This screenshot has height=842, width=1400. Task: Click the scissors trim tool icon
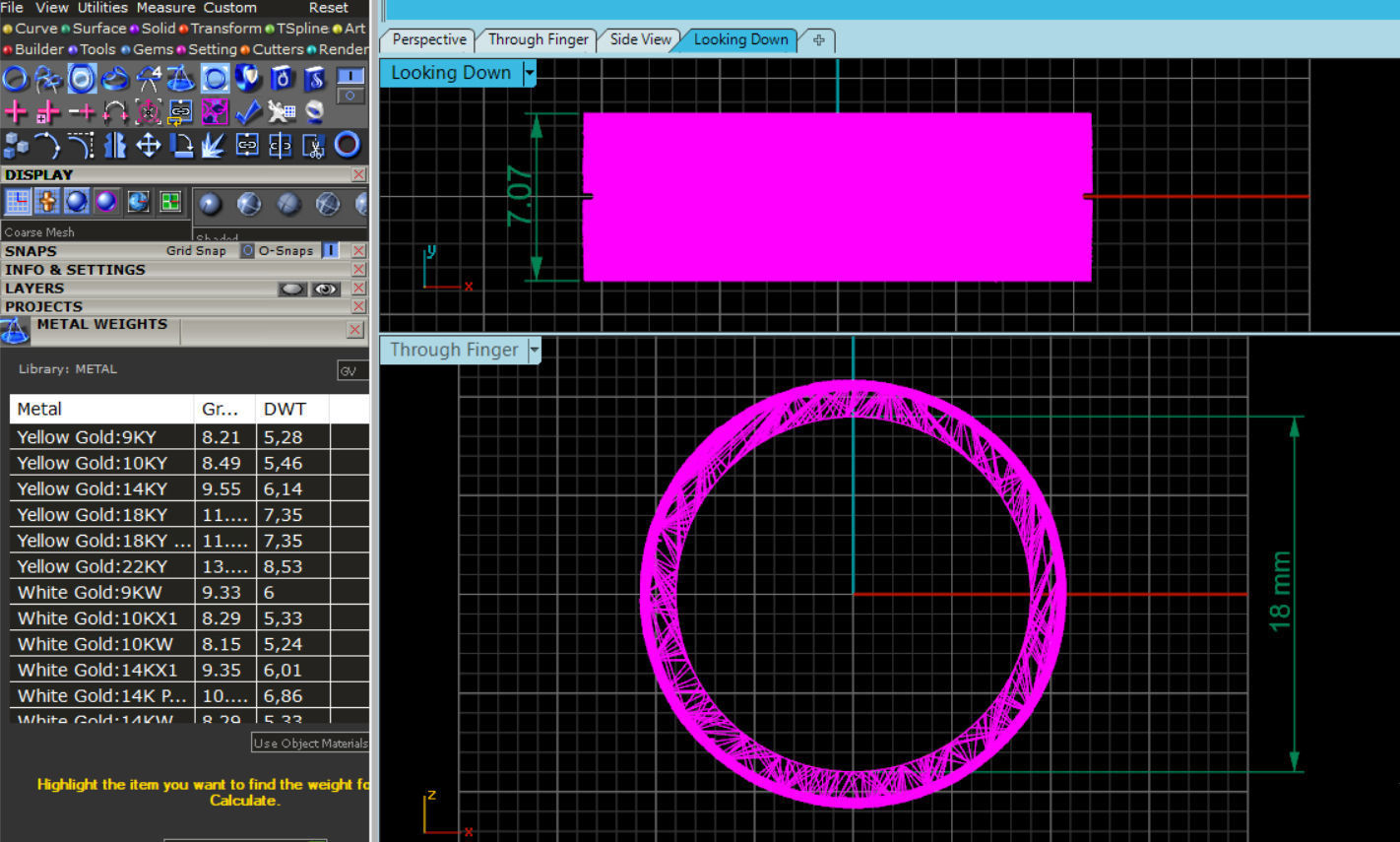click(315, 146)
